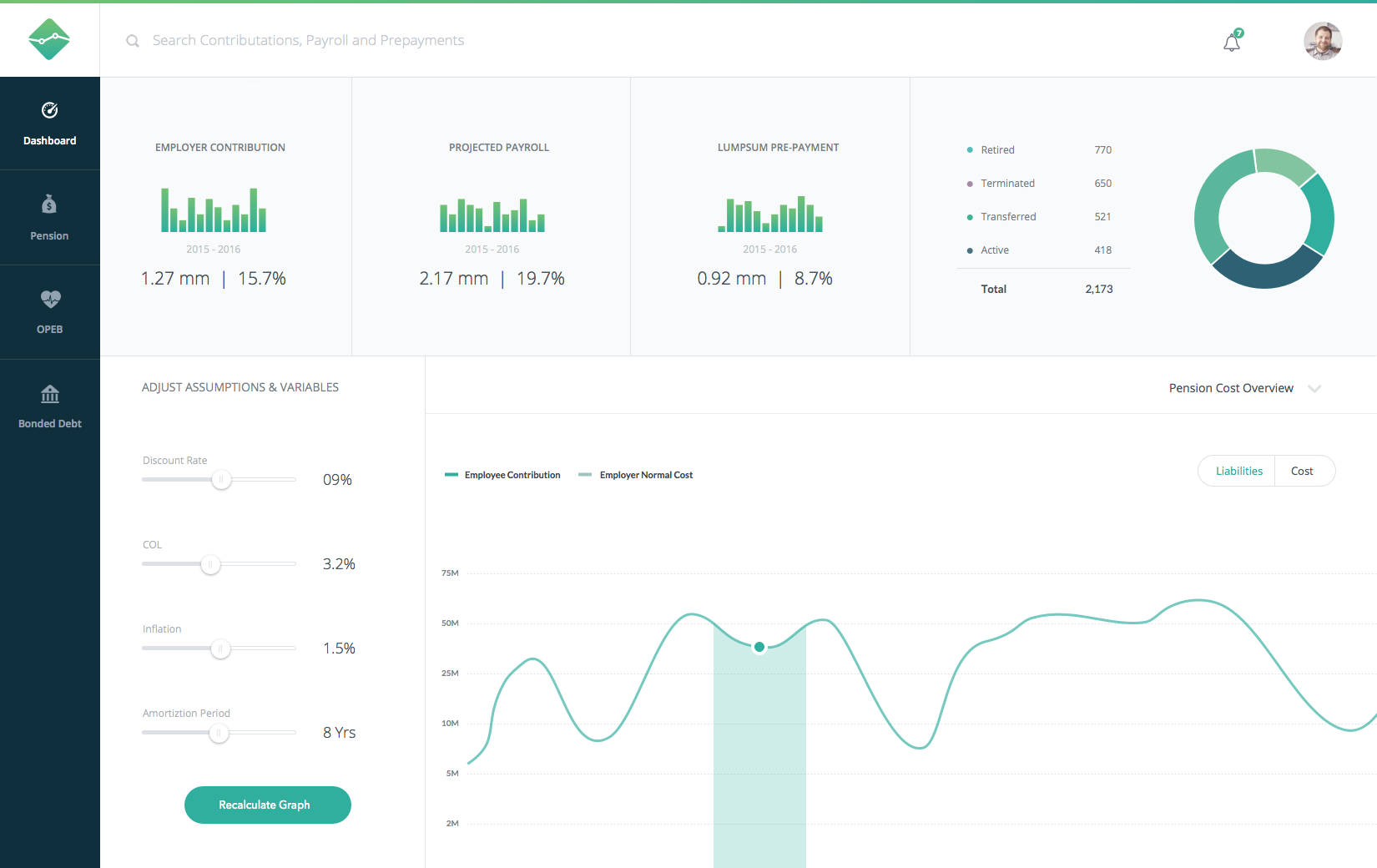Adjust the Discount Rate slider handle
This screenshot has width=1377, height=868.
pyautogui.click(x=221, y=480)
